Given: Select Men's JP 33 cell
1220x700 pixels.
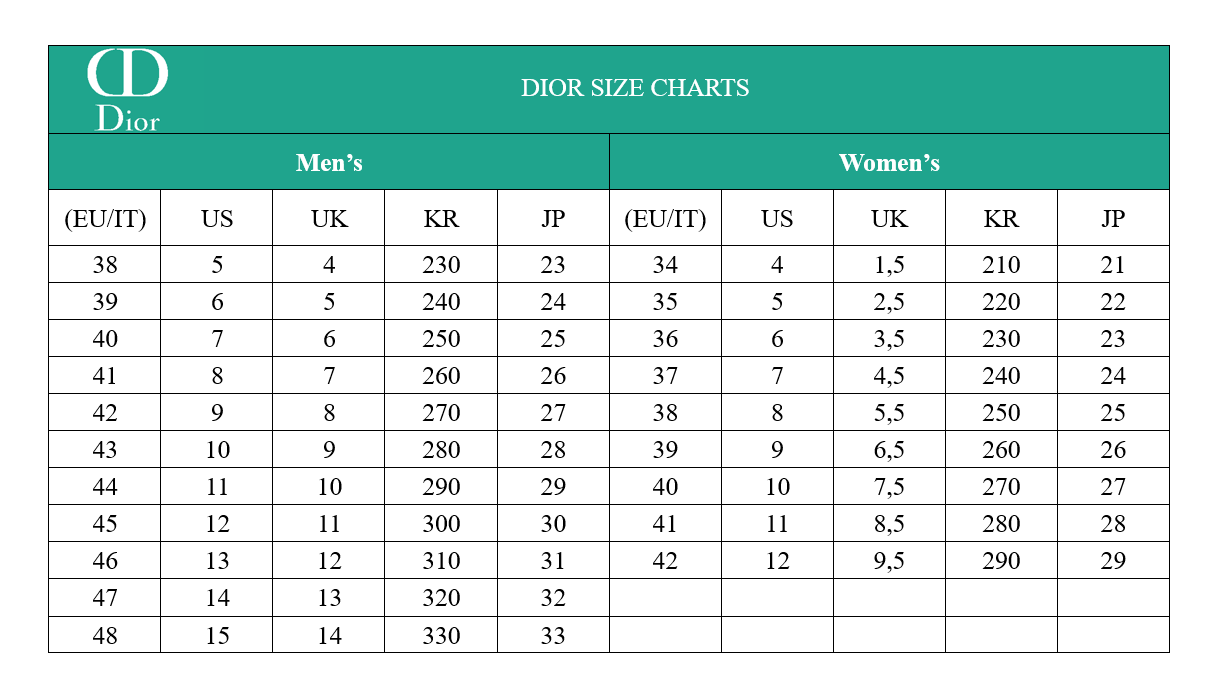Looking at the screenshot, I should click(x=553, y=635).
